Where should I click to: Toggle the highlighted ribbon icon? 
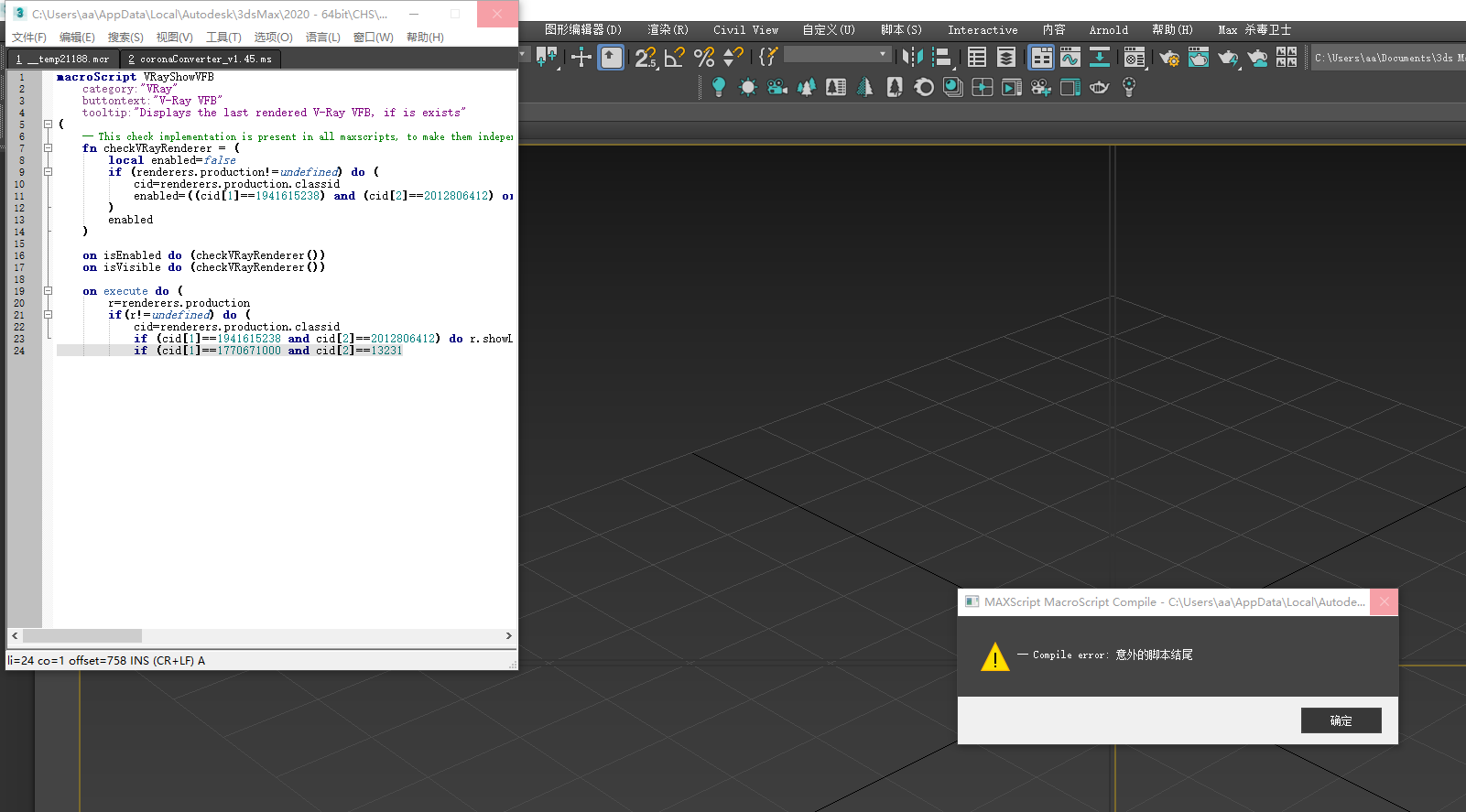1041,58
